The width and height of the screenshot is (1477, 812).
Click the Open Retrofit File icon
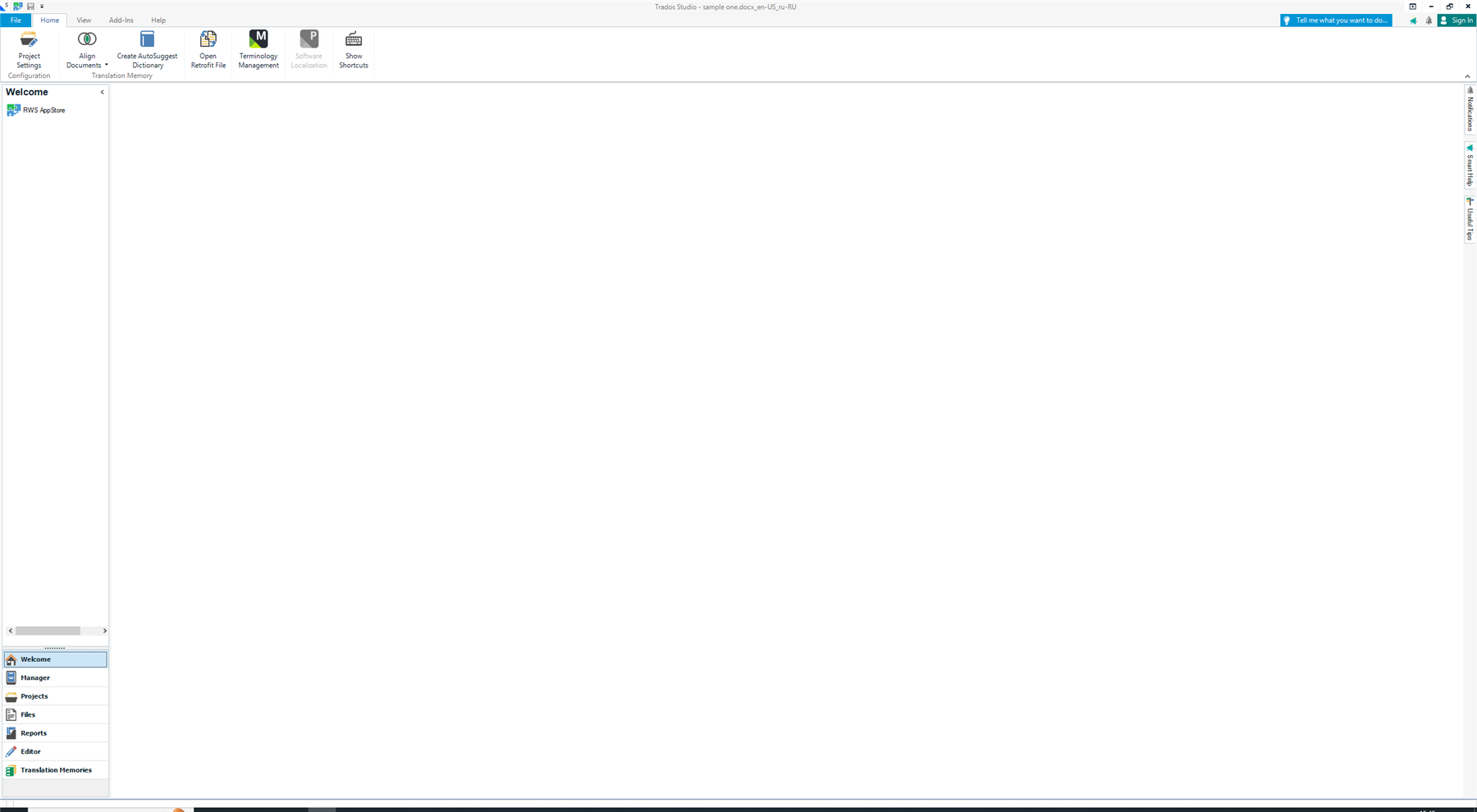tap(208, 49)
